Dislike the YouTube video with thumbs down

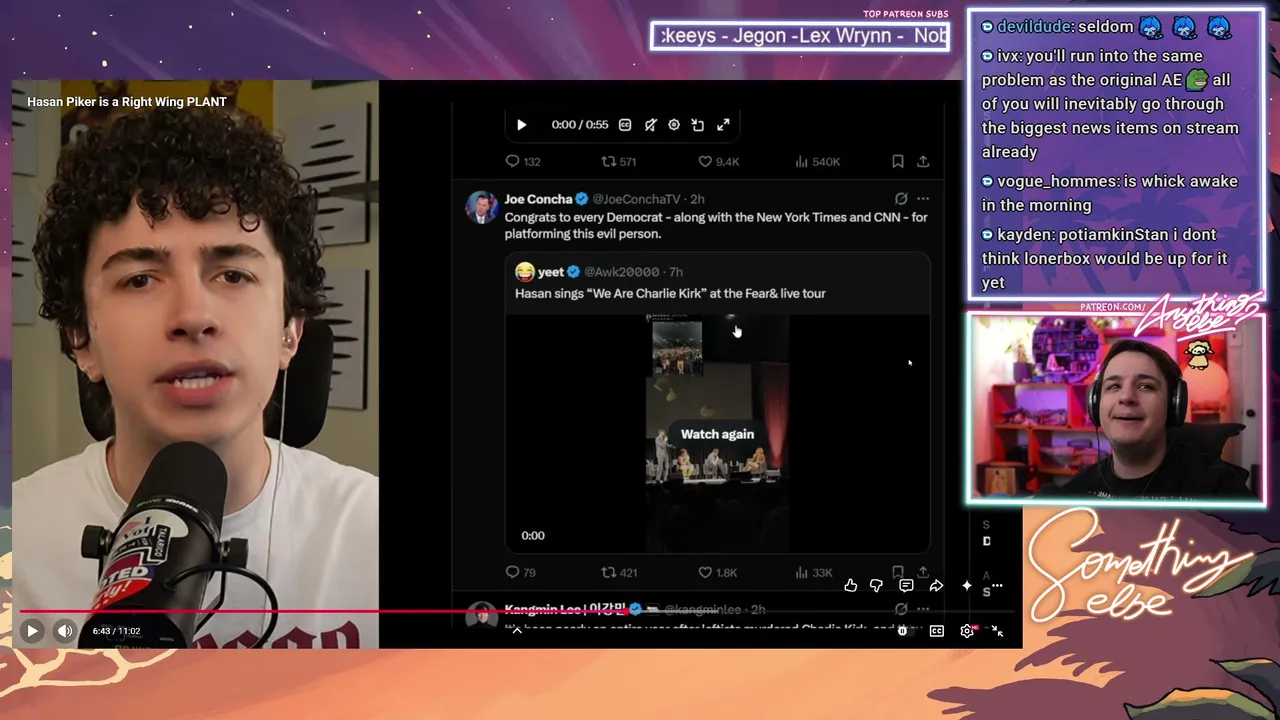point(877,586)
